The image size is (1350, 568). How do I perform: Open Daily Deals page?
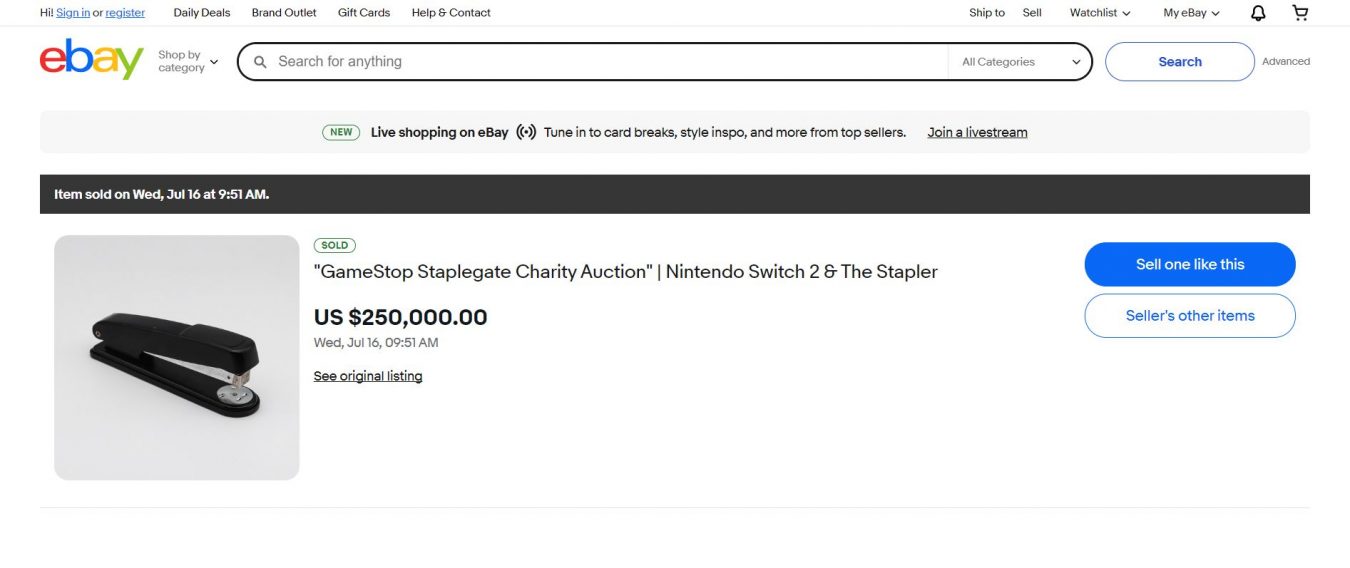(x=201, y=13)
